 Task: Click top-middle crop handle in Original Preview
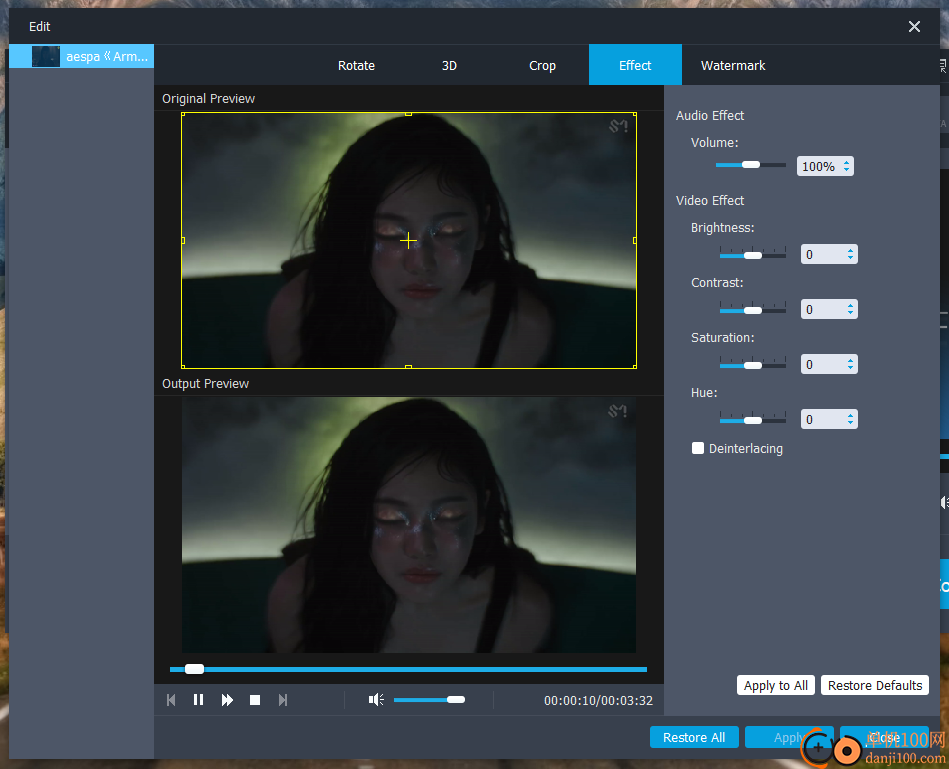pos(409,113)
